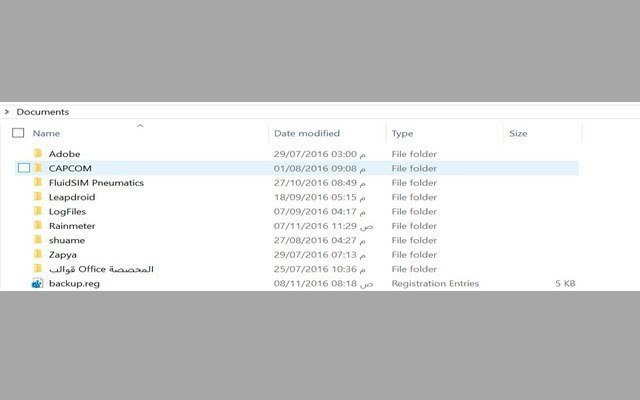Click File folder type in Adobe row
640x400 pixels.
click(x=414, y=154)
